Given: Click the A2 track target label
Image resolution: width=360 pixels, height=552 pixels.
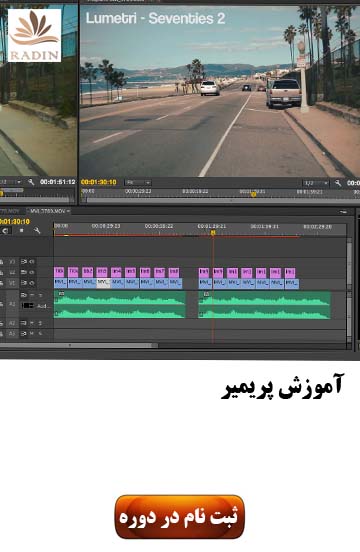Looking at the screenshot, I should click(x=12, y=323).
